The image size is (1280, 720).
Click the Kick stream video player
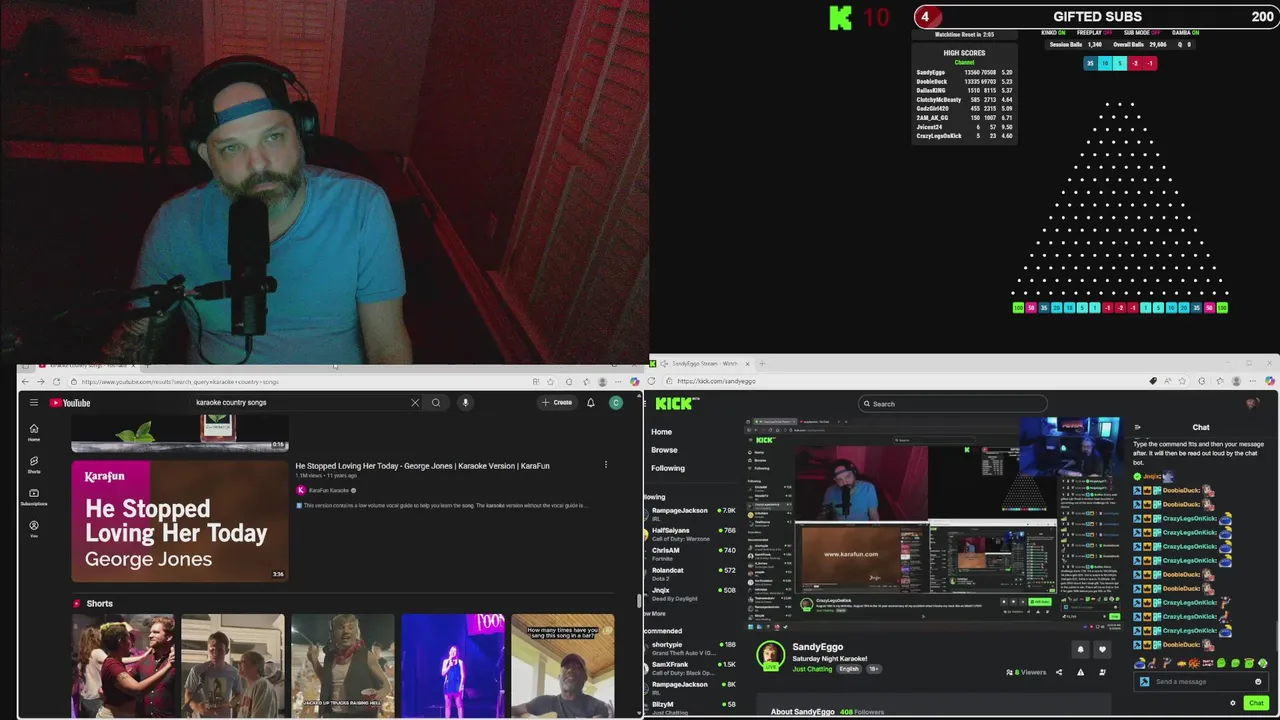tap(932, 523)
